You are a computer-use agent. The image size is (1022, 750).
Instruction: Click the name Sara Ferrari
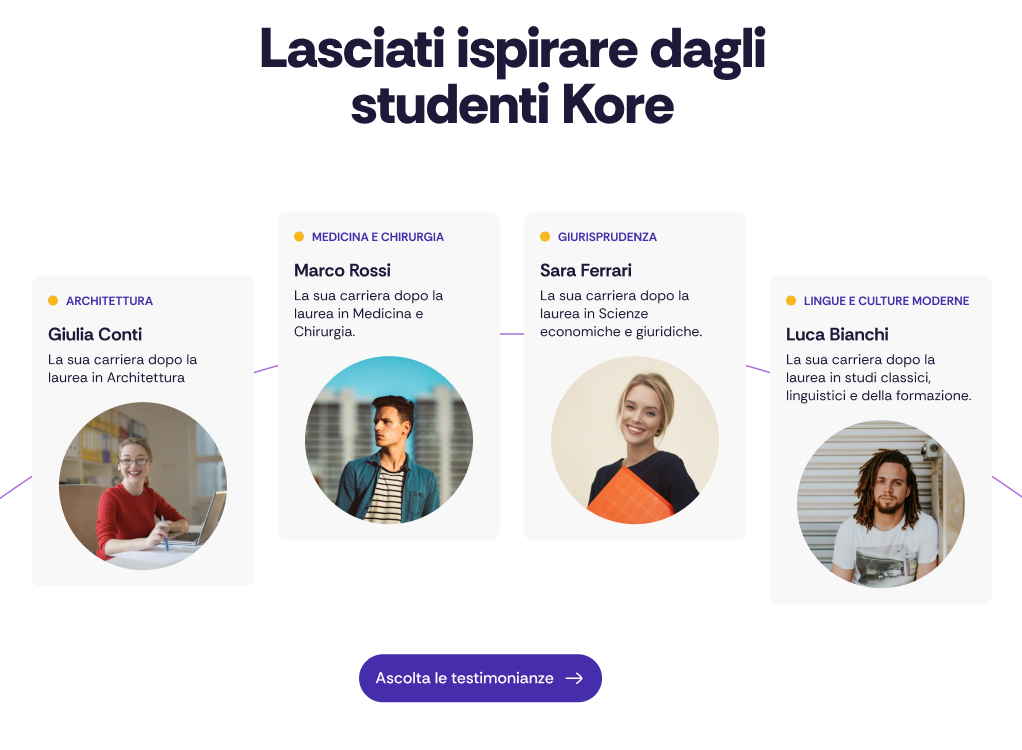586,270
